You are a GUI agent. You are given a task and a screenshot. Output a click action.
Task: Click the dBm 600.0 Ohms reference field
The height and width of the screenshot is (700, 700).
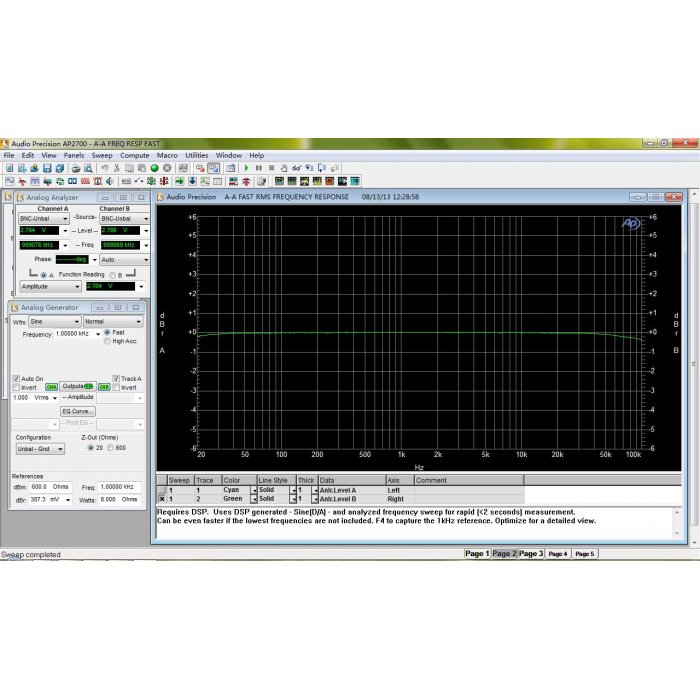click(x=50, y=487)
